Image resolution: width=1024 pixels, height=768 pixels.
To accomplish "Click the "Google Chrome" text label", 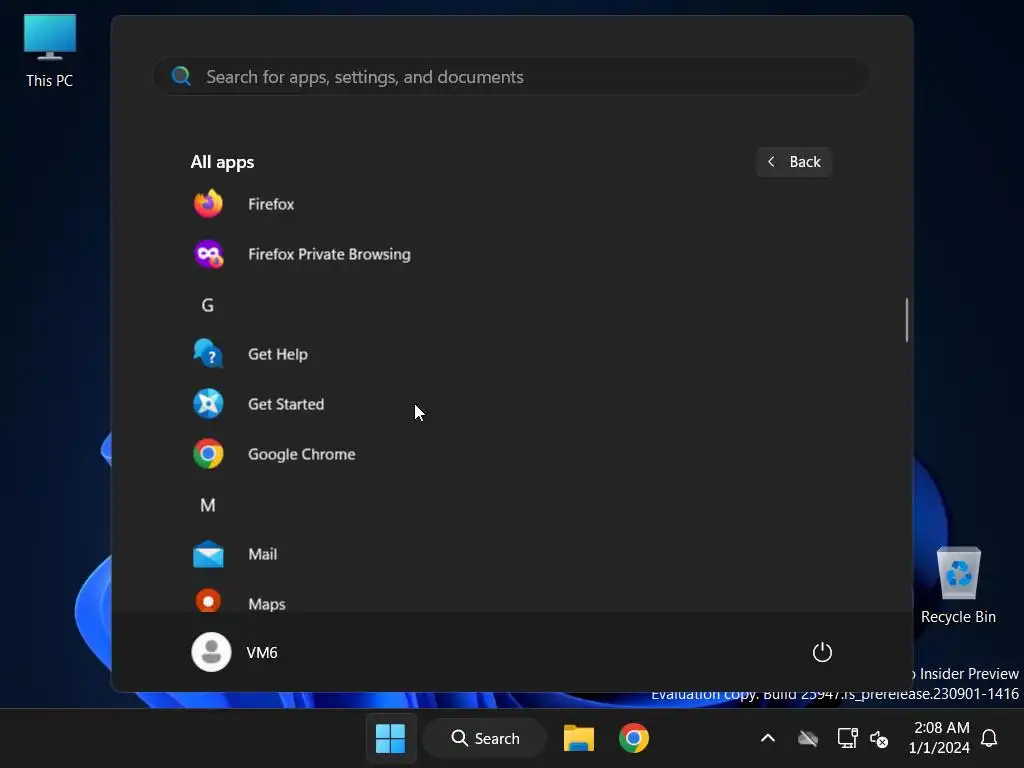I will coord(302,454).
